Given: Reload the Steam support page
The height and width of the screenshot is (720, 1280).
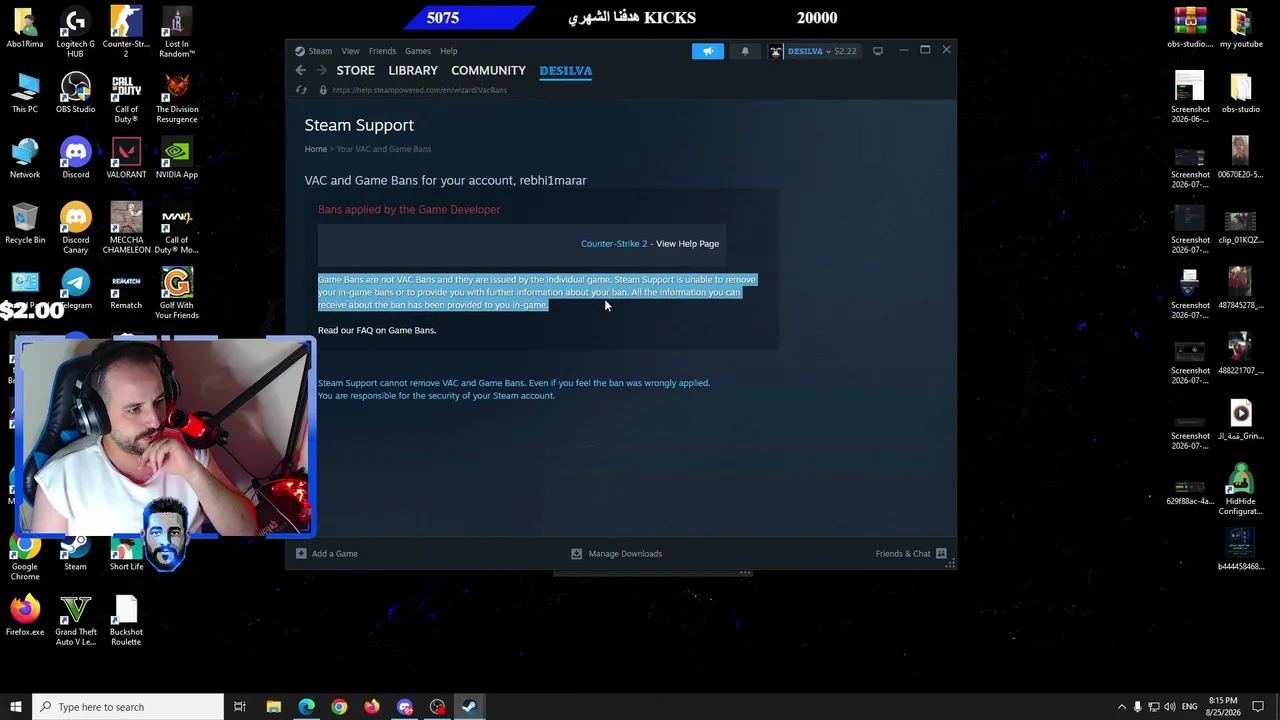Looking at the screenshot, I should [x=301, y=90].
